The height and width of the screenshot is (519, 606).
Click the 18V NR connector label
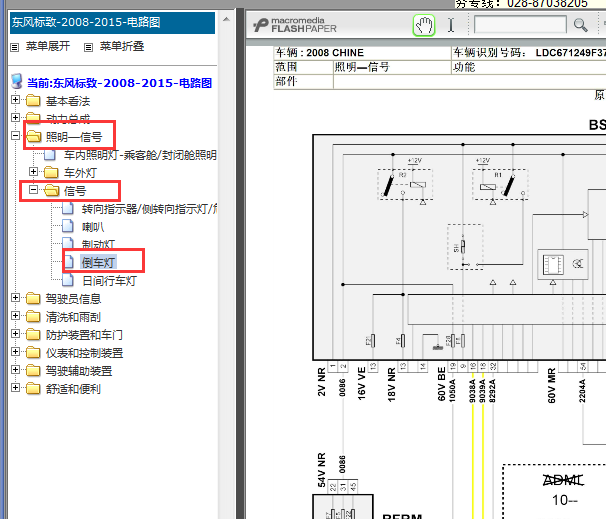click(x=392, y=385)
